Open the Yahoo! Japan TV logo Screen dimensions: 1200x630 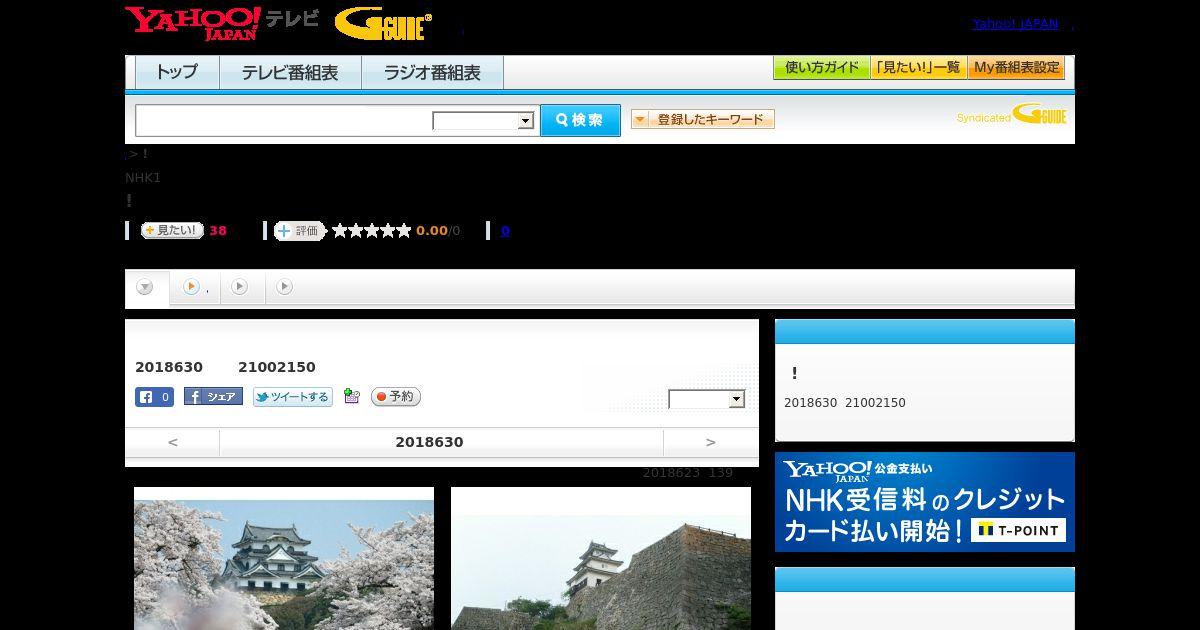click(222, 23)
